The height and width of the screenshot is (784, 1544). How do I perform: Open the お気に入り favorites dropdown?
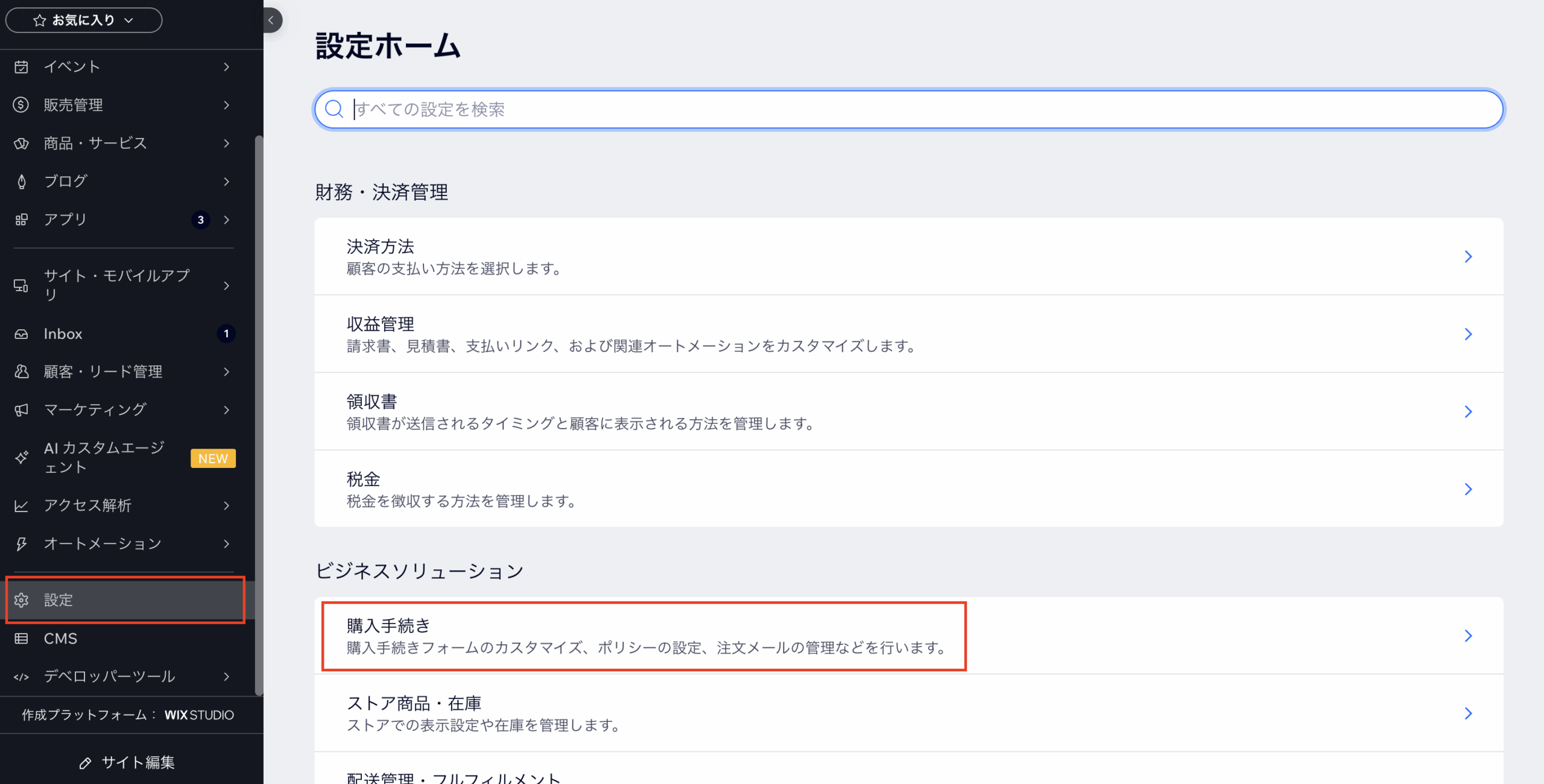pyautogui.click(x=84, y=21)
